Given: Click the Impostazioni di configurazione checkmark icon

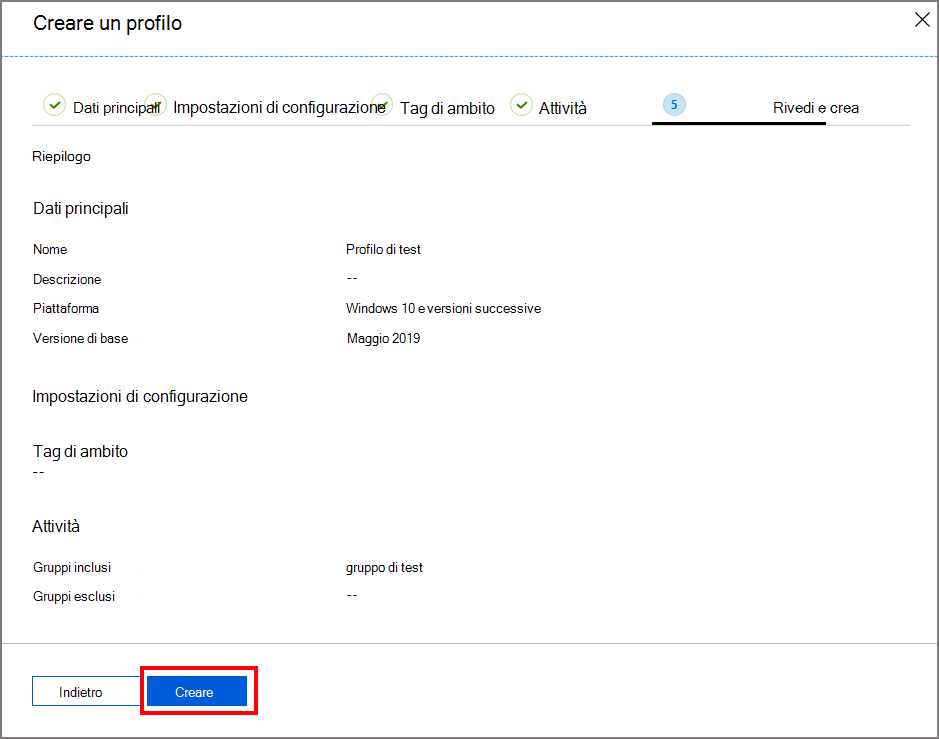Looking at the screenshot, I should (156, 105).
